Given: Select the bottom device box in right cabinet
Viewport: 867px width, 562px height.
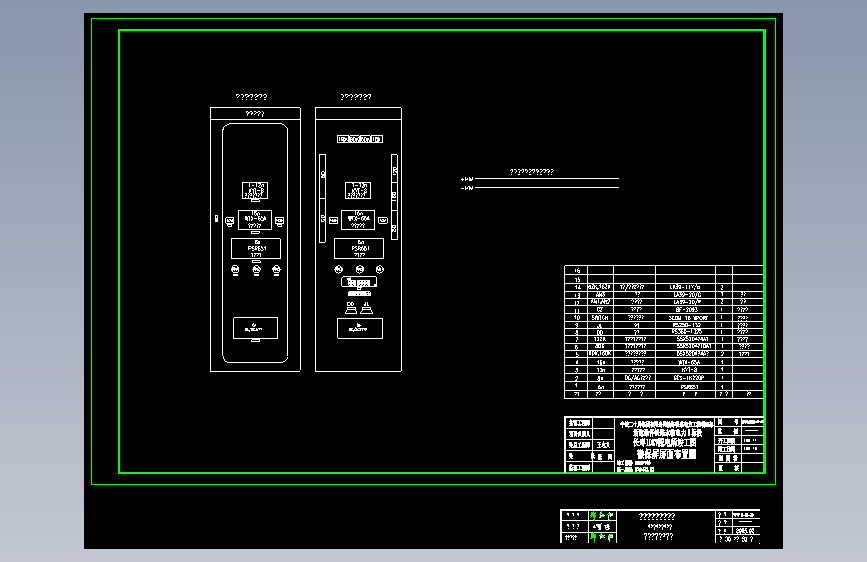Looking at the screenshot, I should click(360, 328).
